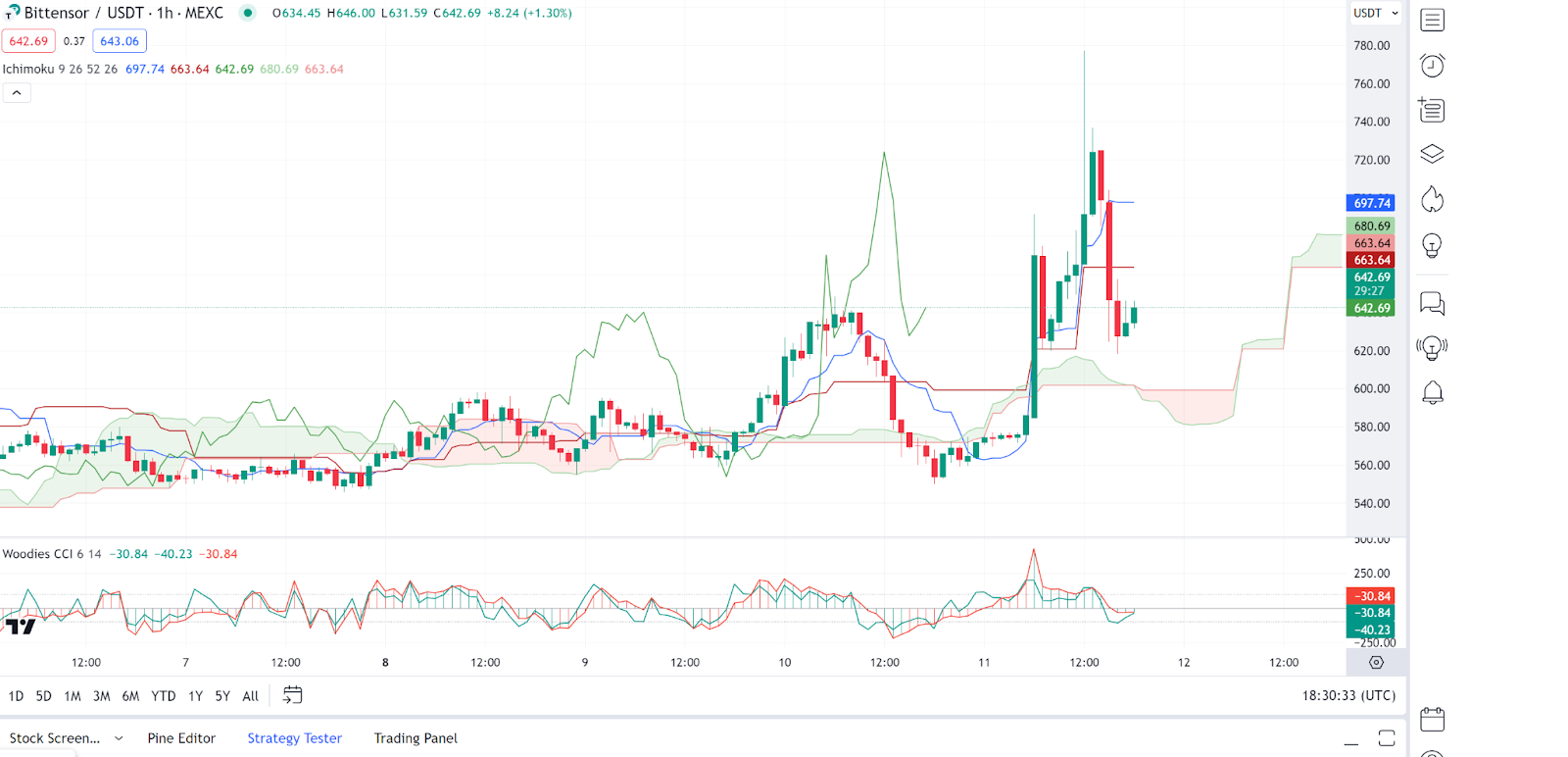Click the date label 8 on time axis
Image resolution: width=1568 pixels, height=757 pixels.
385,663
